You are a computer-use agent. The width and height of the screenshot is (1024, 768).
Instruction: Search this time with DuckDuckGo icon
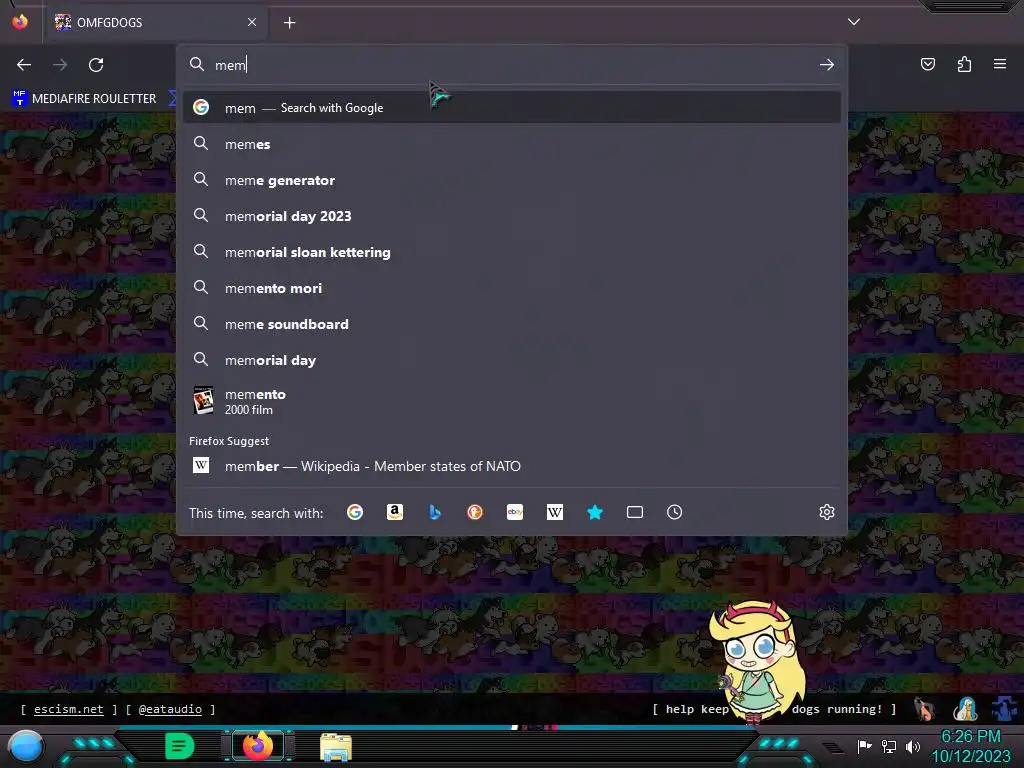[475, 512]
